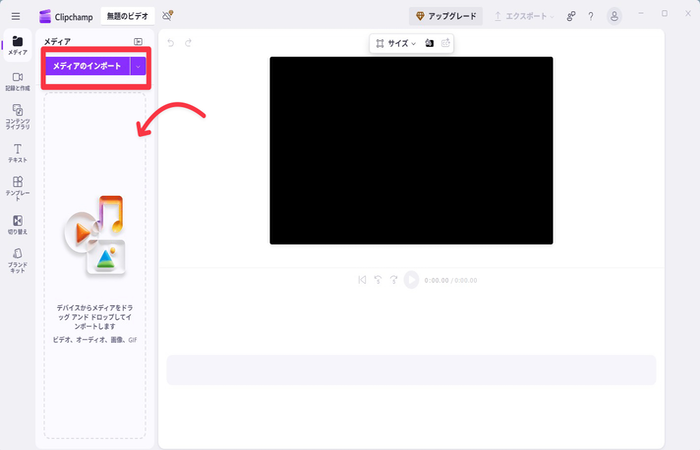Click the アップグレード upgrade button
The image size is (700, 450).
coord(446,16)
